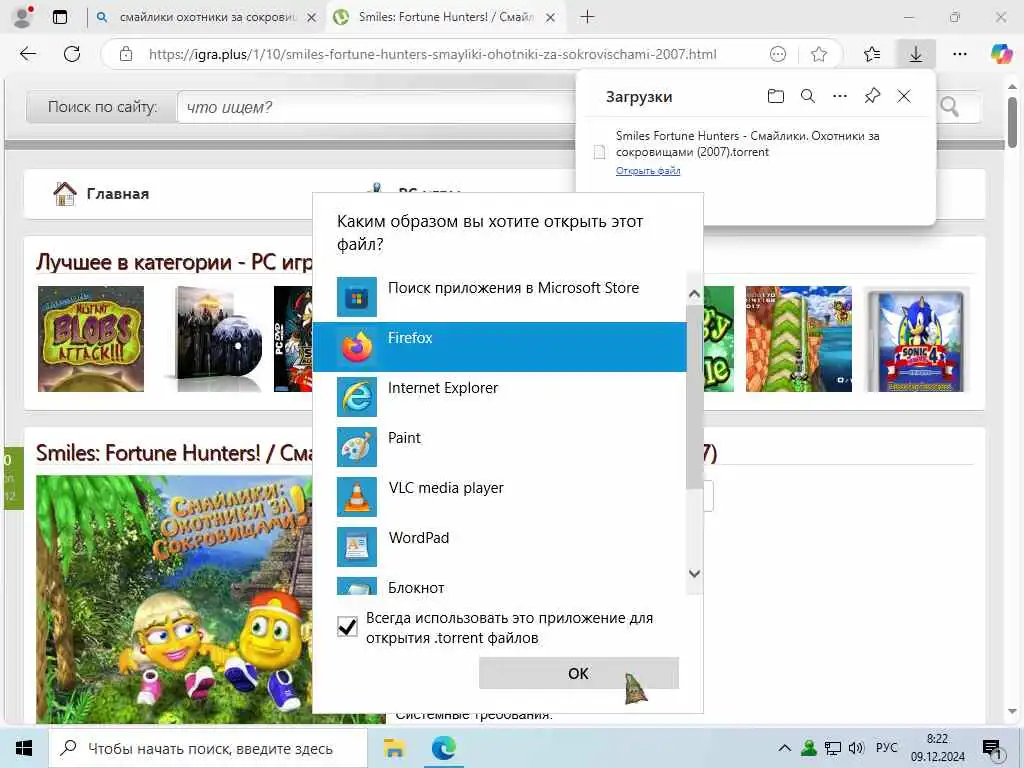The width and height of the screenshot is (1024, 768).
Task: Open volume control in tray
Action: click(856, 748)
